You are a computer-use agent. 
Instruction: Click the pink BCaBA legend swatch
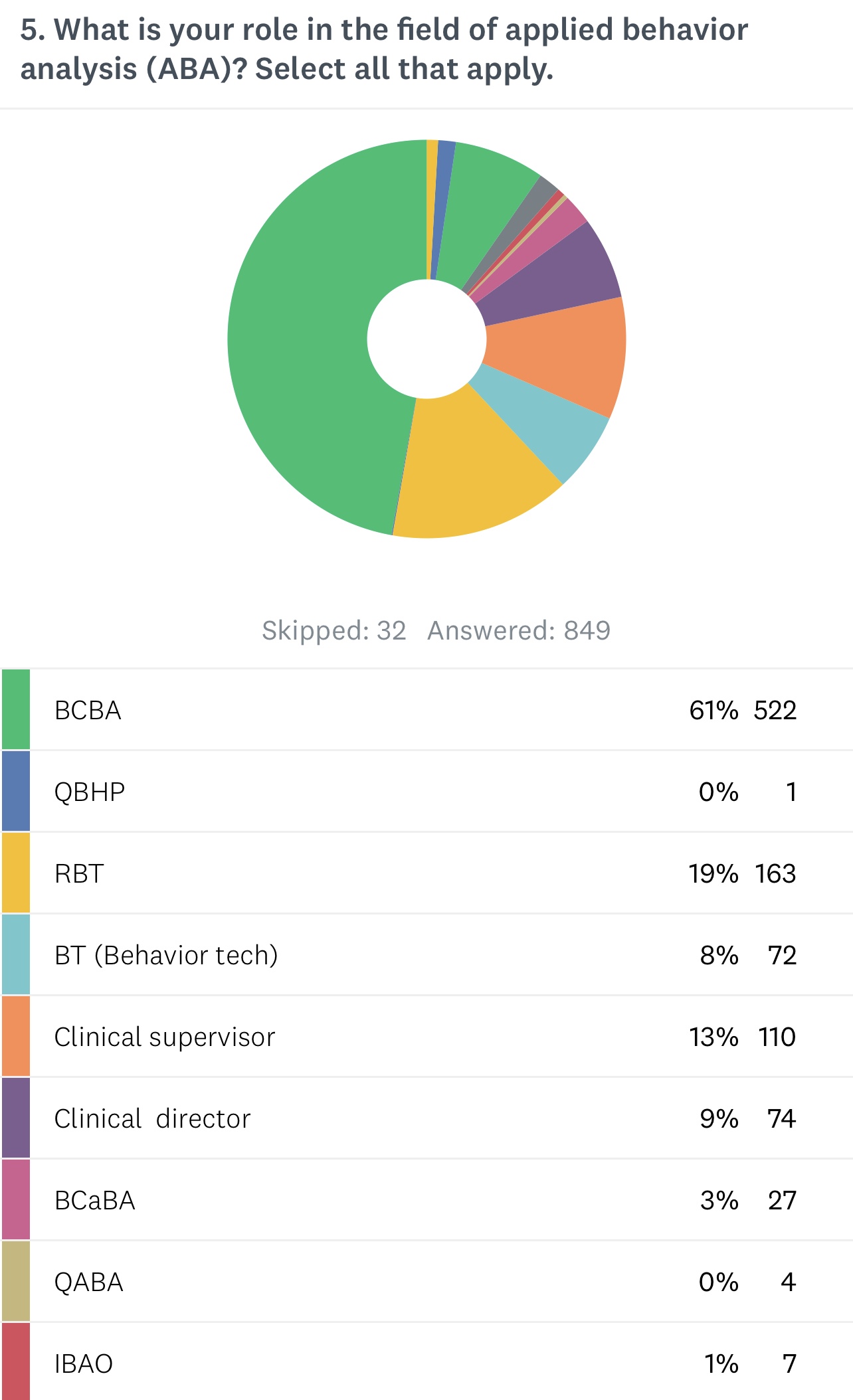pos(16,1199)
